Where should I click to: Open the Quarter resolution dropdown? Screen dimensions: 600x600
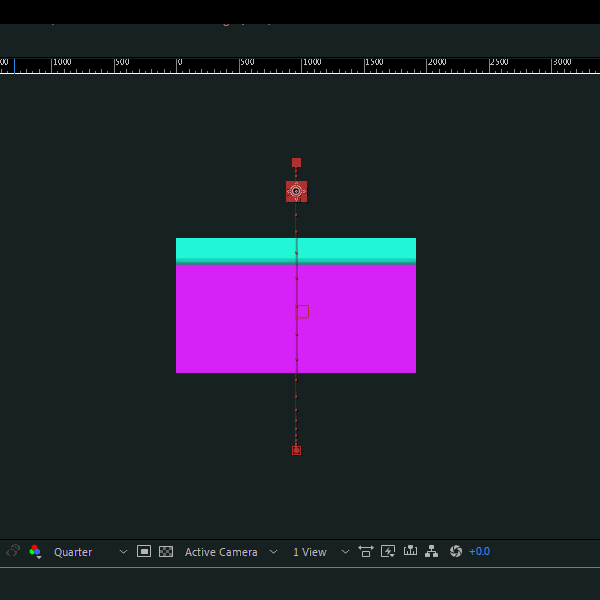pyautogui.click(x=90, y=552)
